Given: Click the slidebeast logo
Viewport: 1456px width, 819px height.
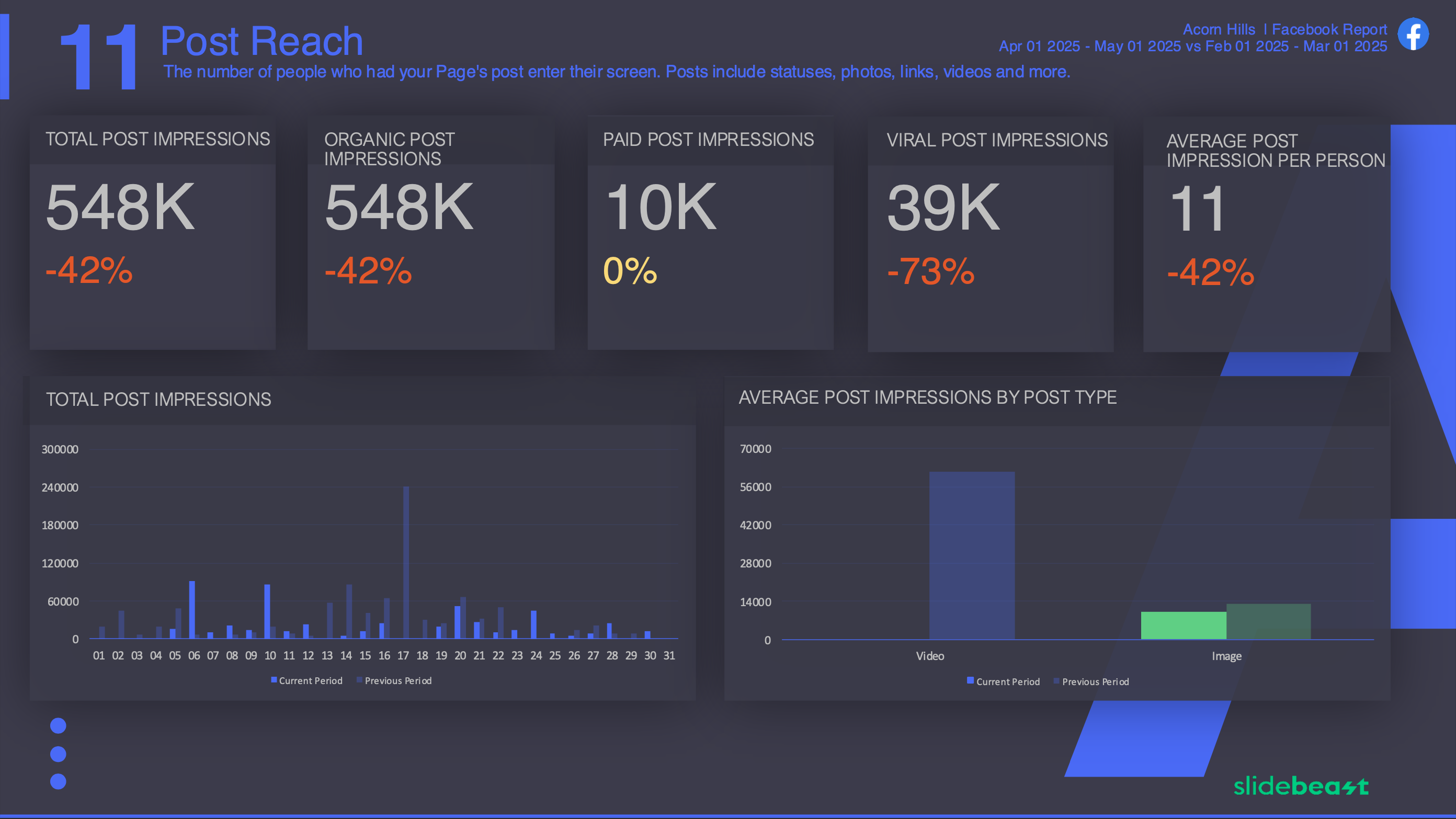Looking at the screenshot, I should pos(1301,786).
